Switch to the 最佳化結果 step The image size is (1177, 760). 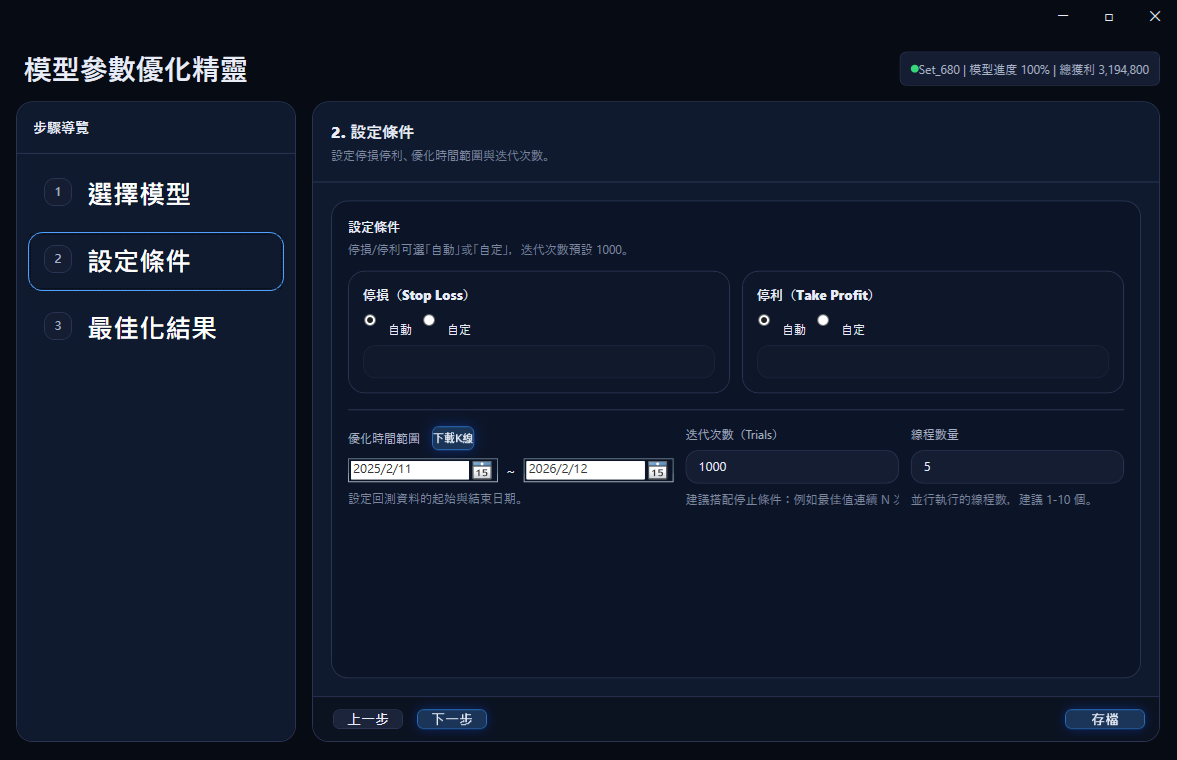152,328
